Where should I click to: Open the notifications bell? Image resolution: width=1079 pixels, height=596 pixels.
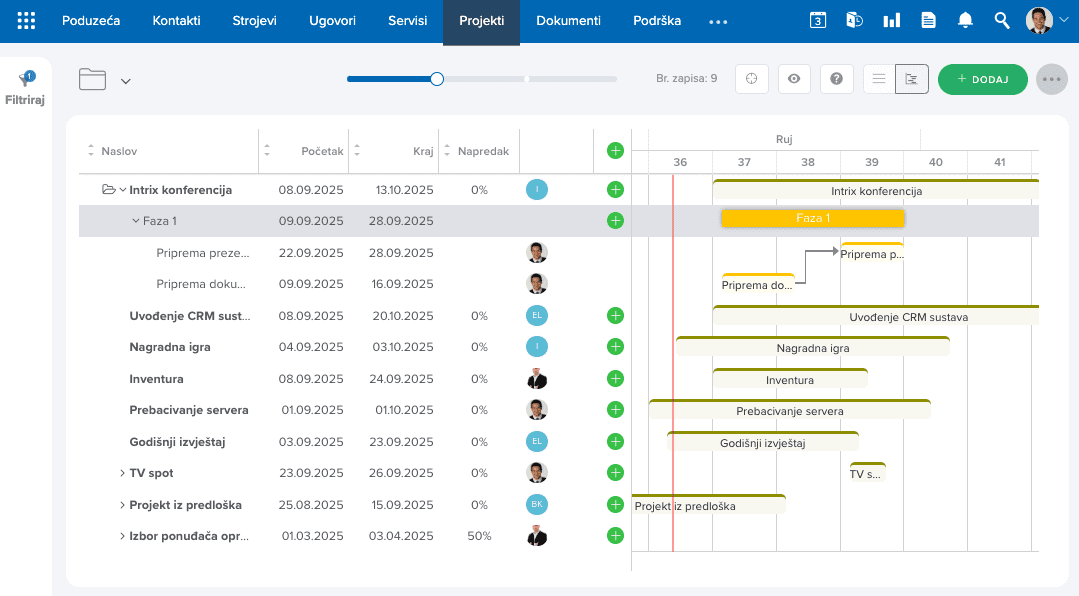pos(965,21)
